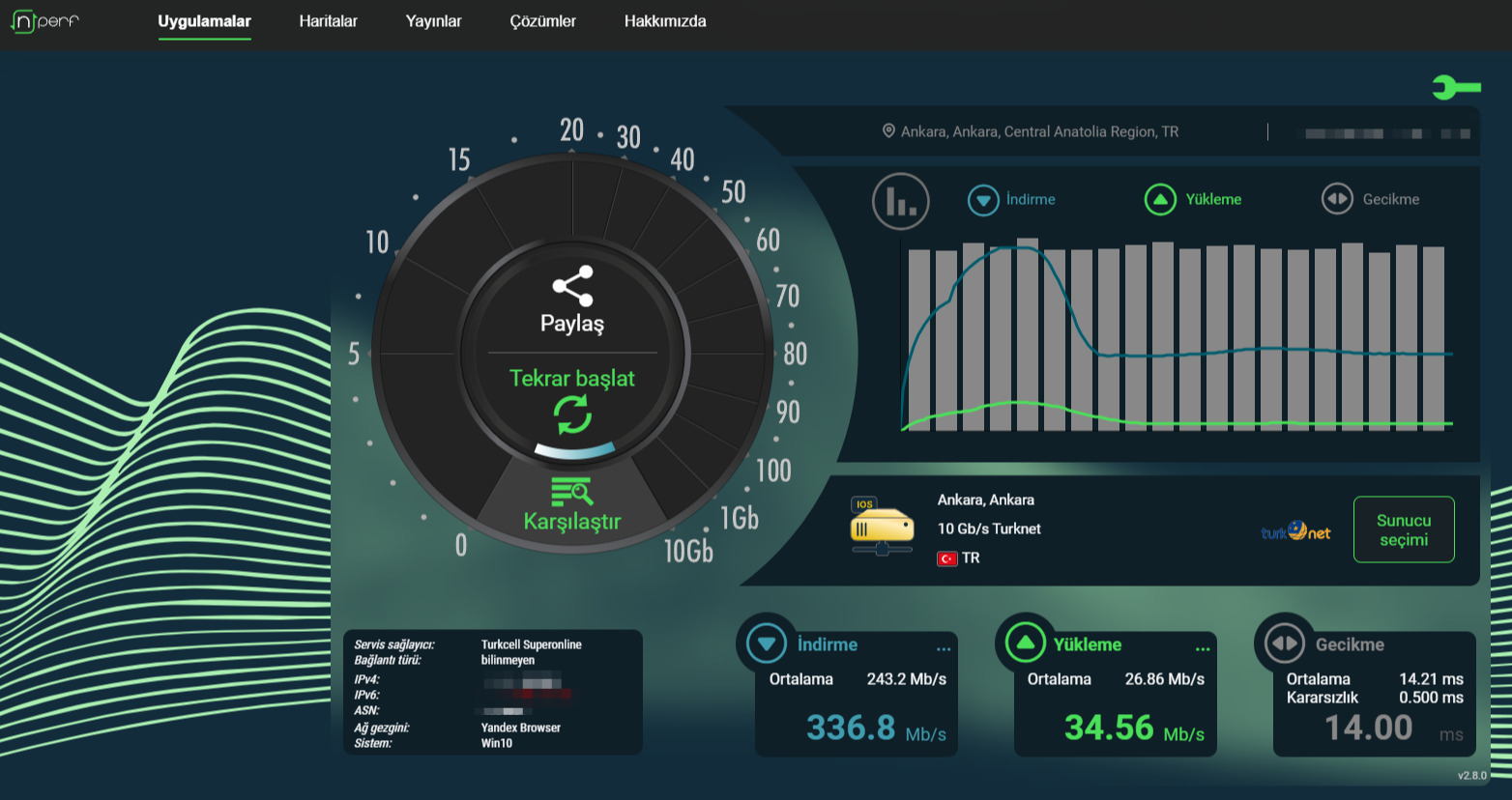1512x800 pixels.
Task: Click the Yandex Browser text
Action: (521, 728)
